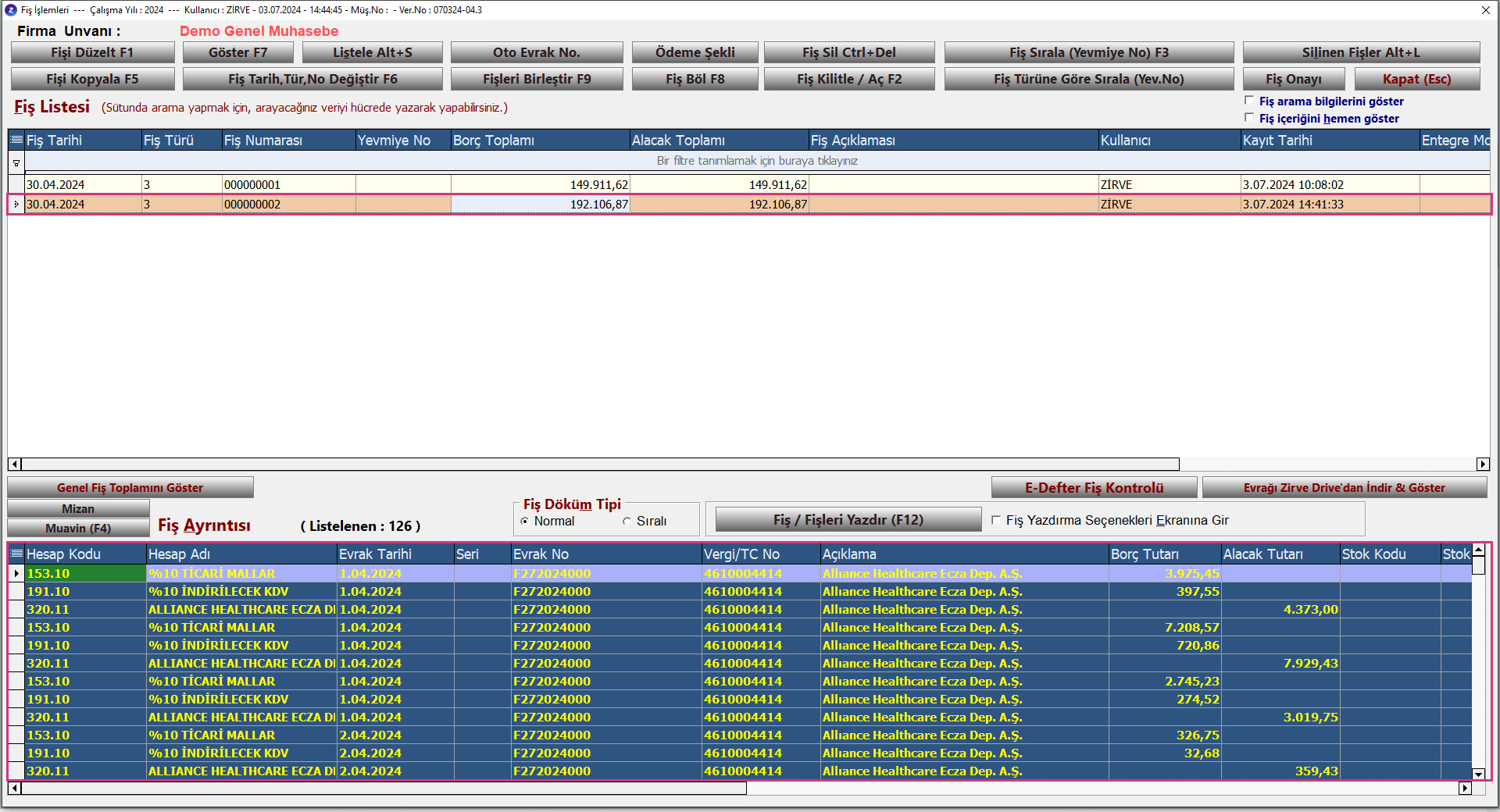Click row indicator arrow of first 153.10 row
1500x812 pixels.
coord(16,574)
